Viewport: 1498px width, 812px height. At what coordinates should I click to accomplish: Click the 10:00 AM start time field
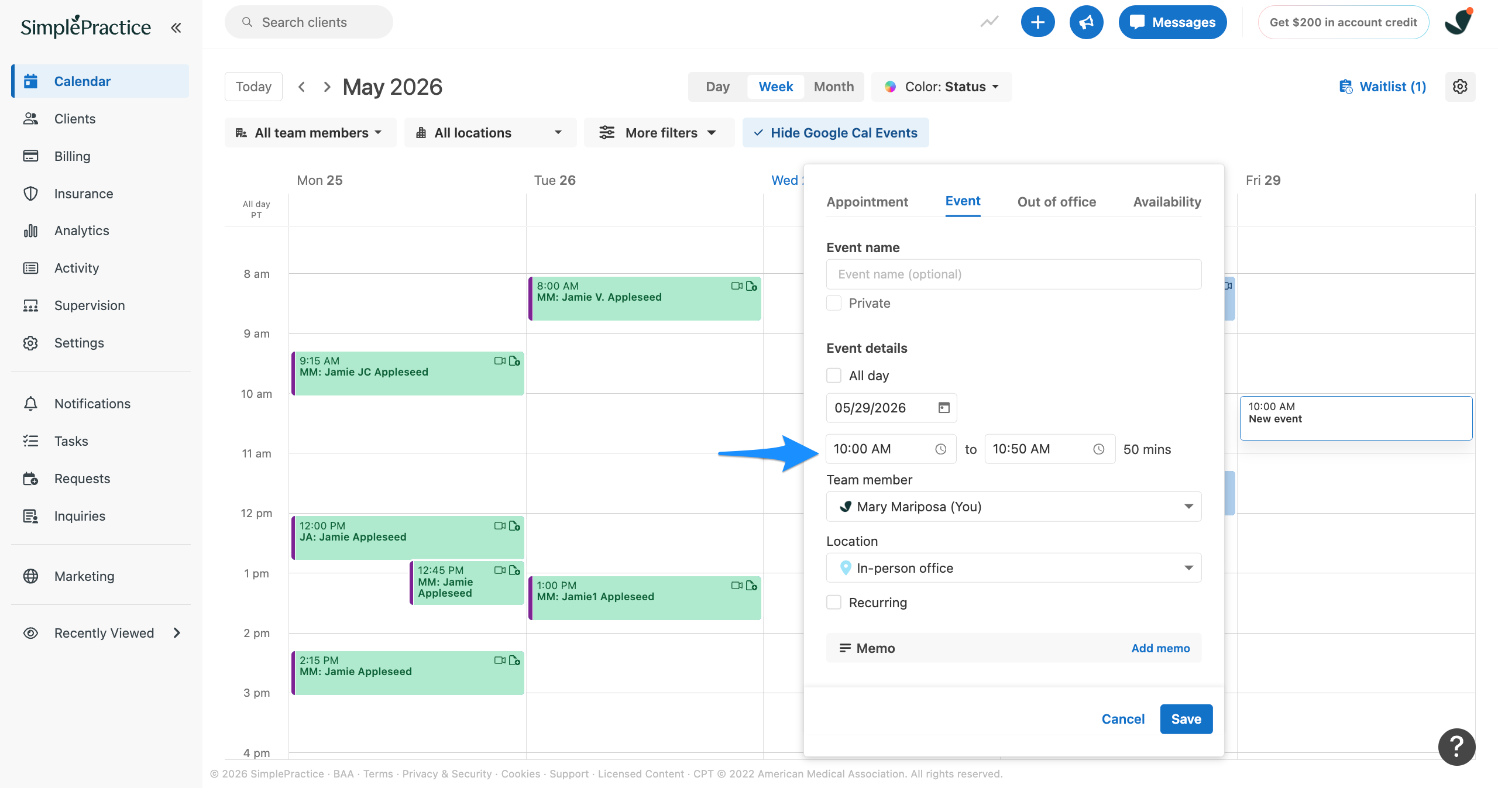point(891,449)
